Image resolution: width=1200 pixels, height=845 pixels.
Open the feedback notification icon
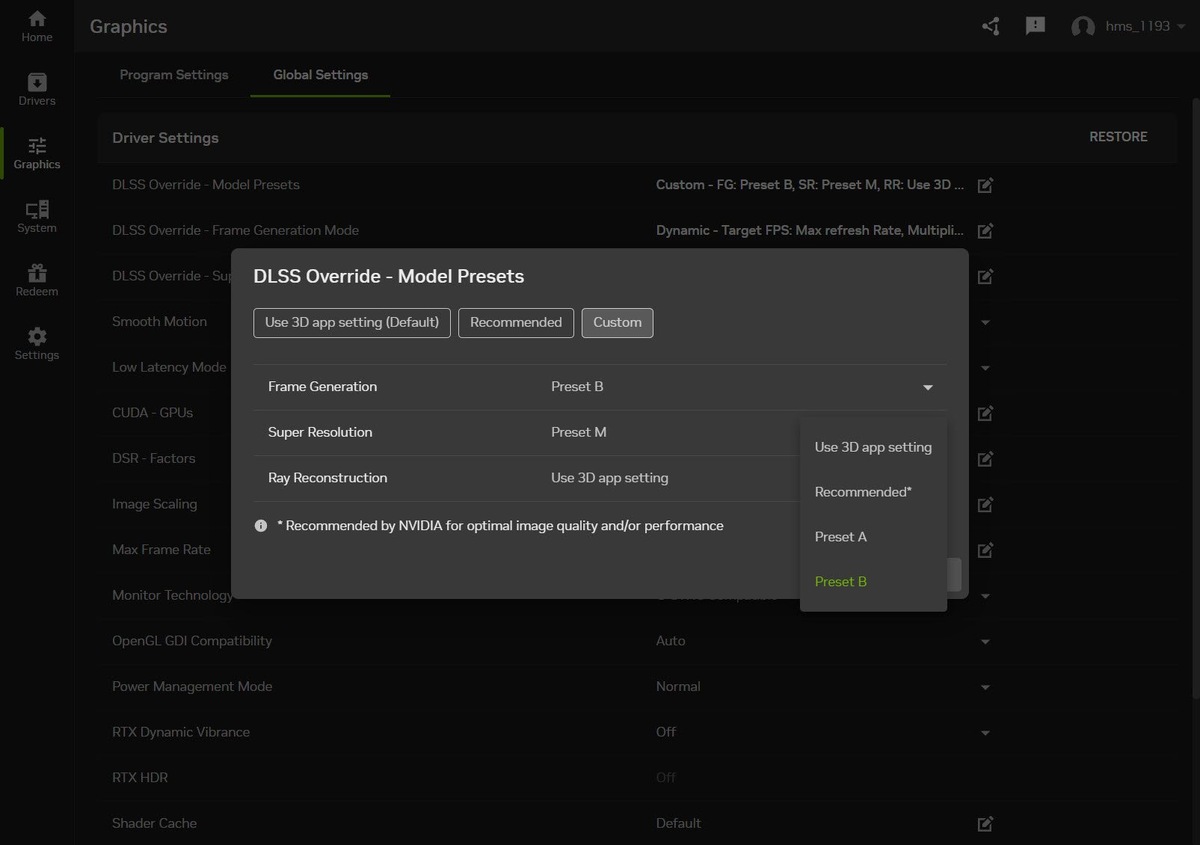coord(1035,26)
